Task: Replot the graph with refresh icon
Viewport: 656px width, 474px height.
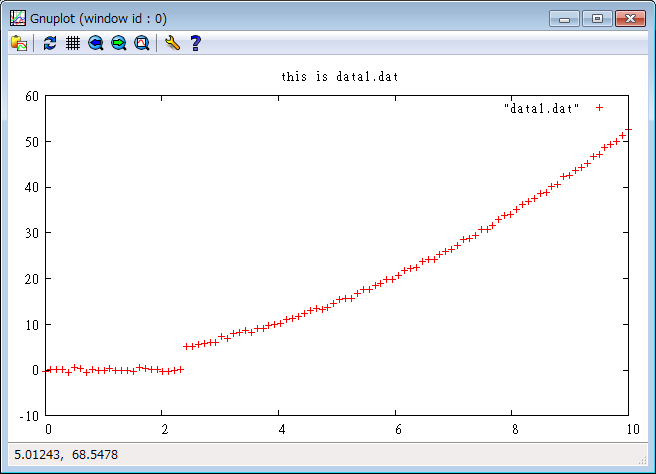Action: [50, 43]
